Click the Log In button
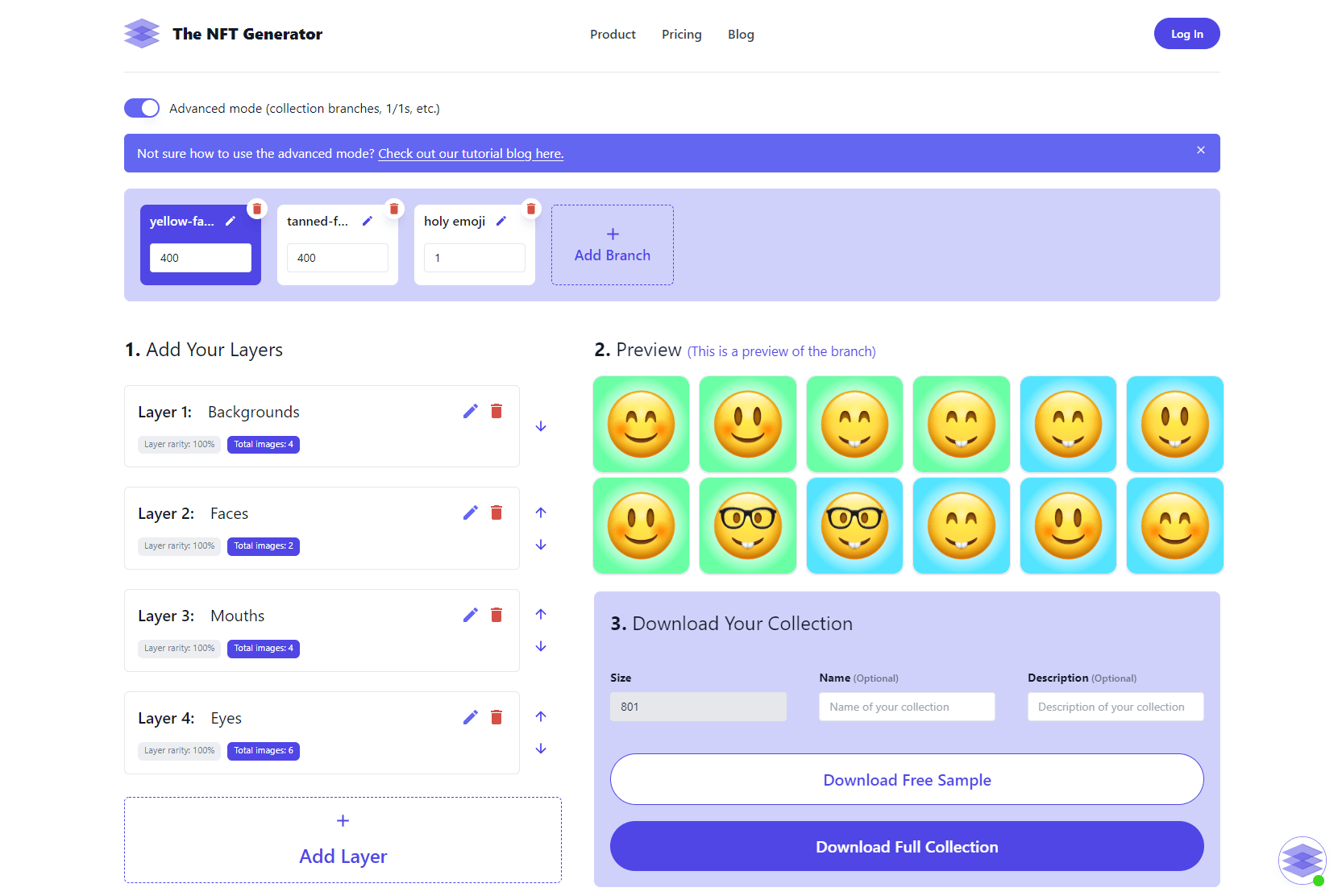The width and height of the screenshot is (1342, 896). pos(1186,34)
